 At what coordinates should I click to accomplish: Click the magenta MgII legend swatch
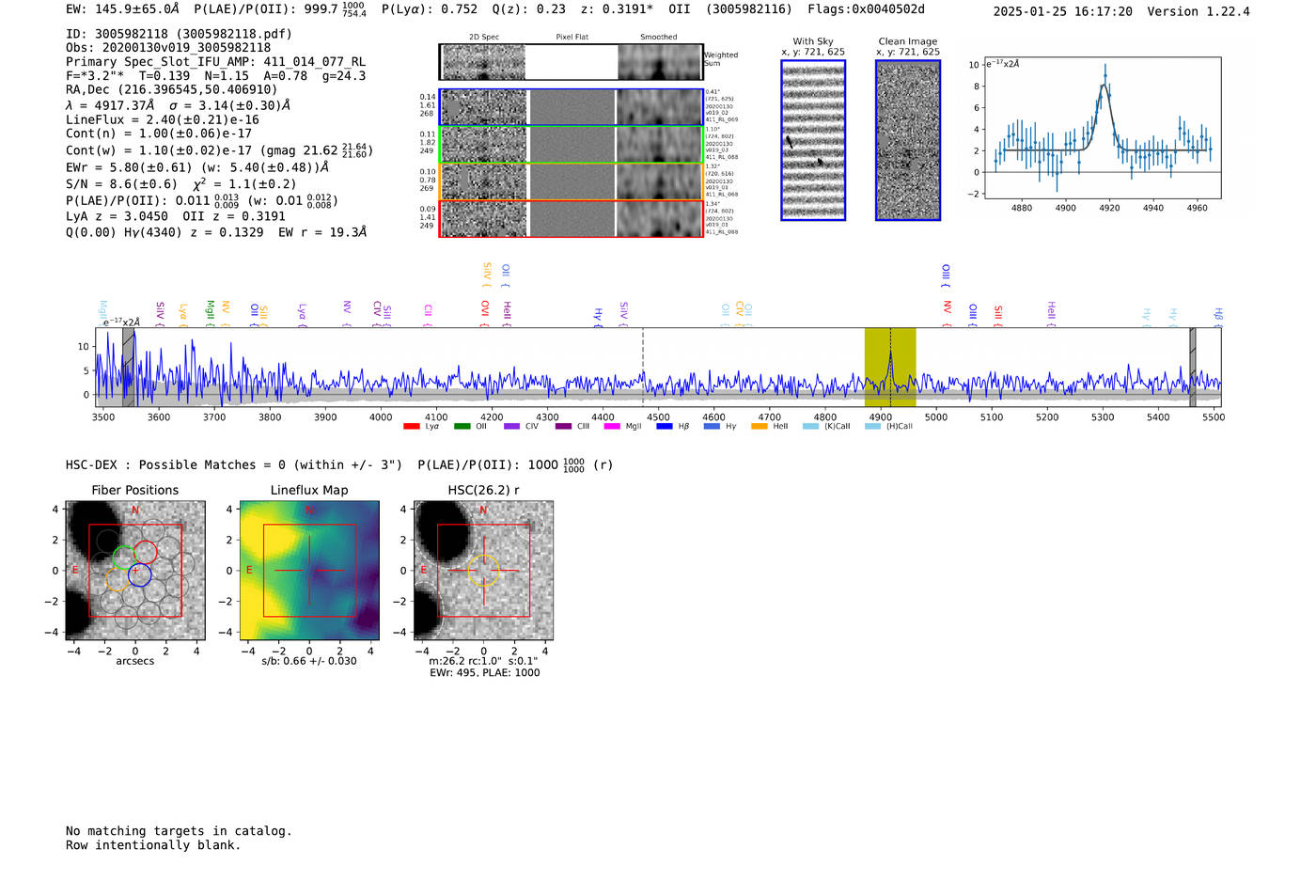tap(611, 427)
